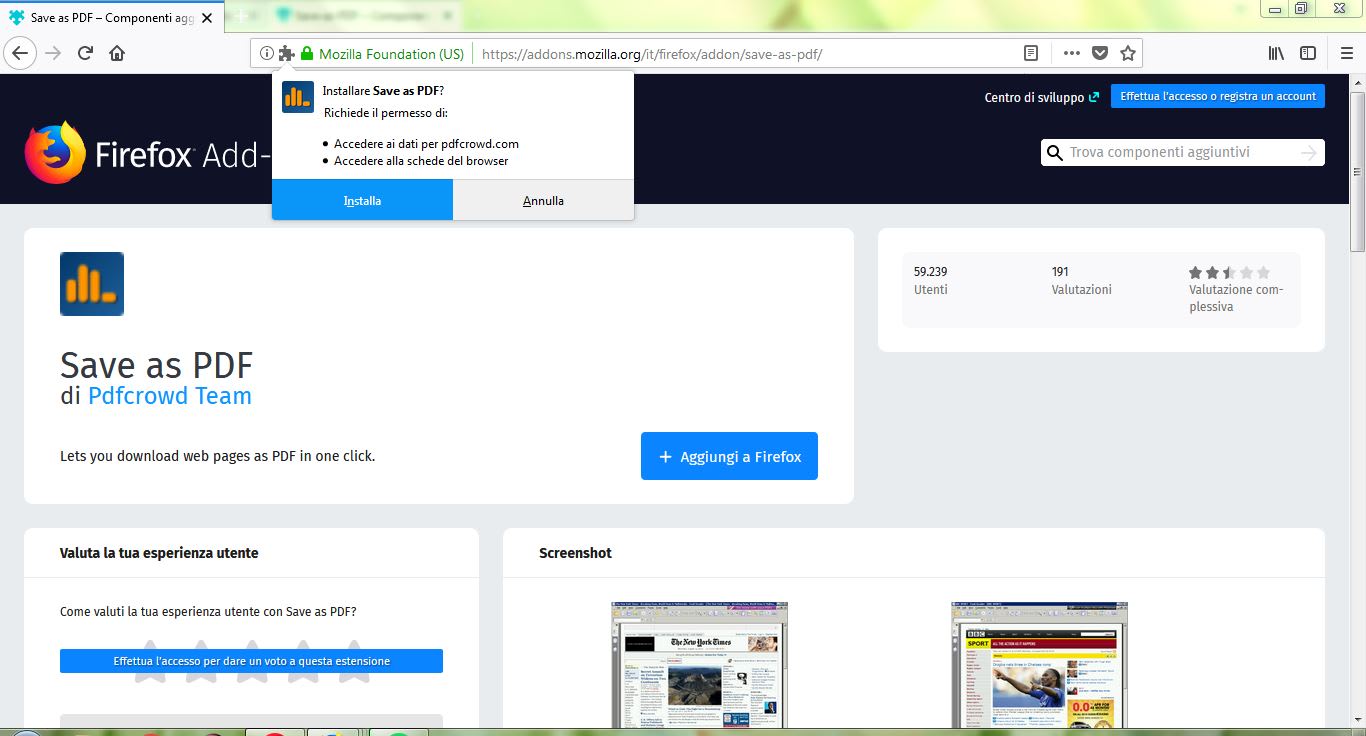
Task: Click Installa to install the add-on
Action: coord(362,200)
